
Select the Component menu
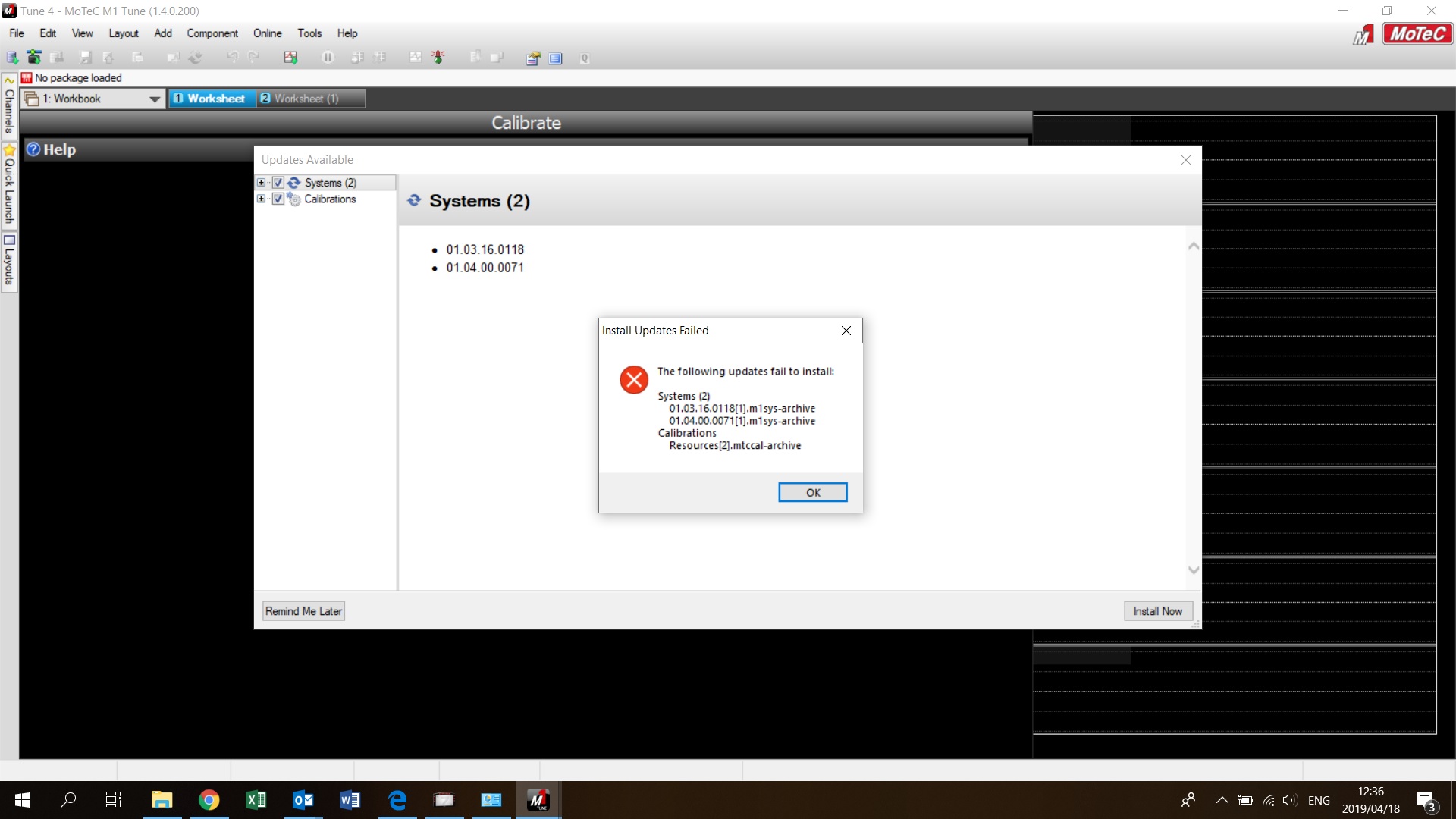(x=212, y=33)
